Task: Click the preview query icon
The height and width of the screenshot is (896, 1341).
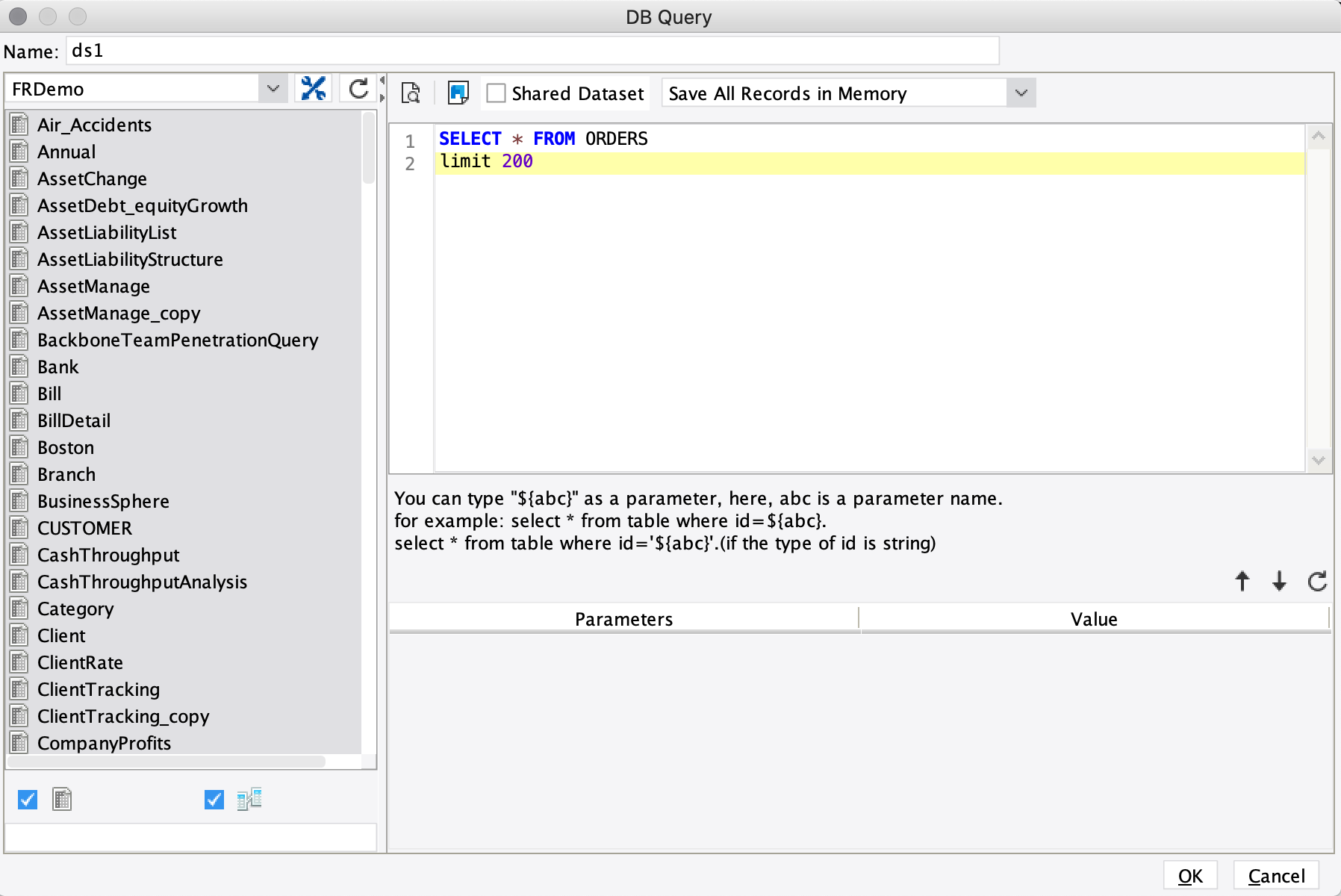Action: point(411,93)
